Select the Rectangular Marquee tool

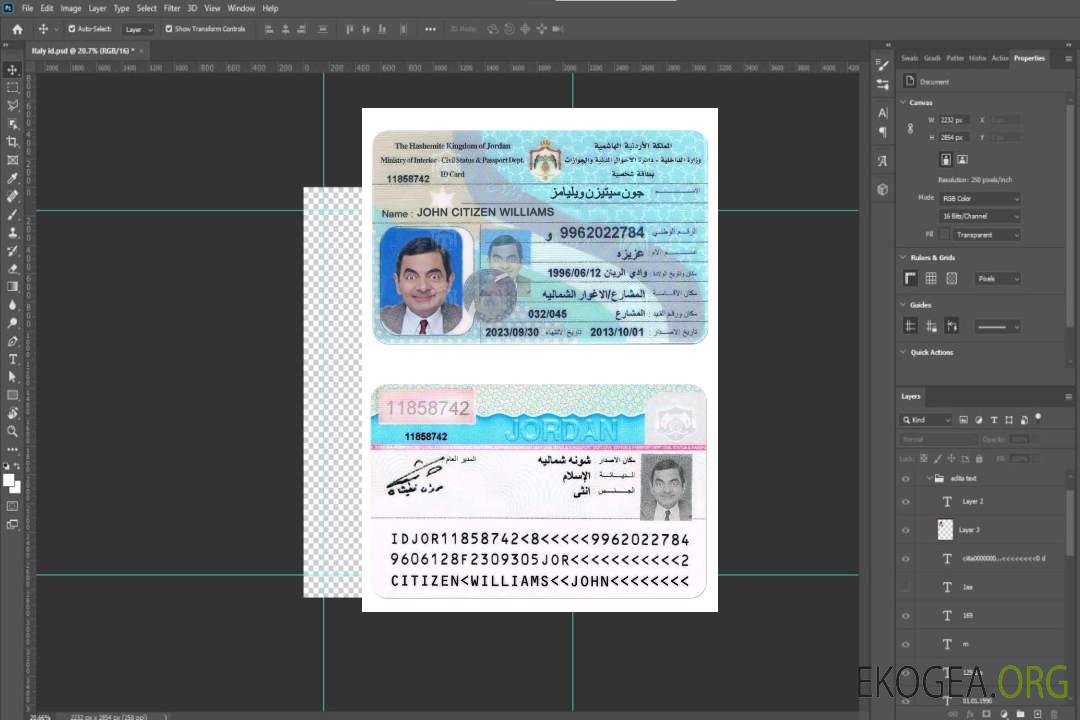pyautogui.click(x=12, y=88)
